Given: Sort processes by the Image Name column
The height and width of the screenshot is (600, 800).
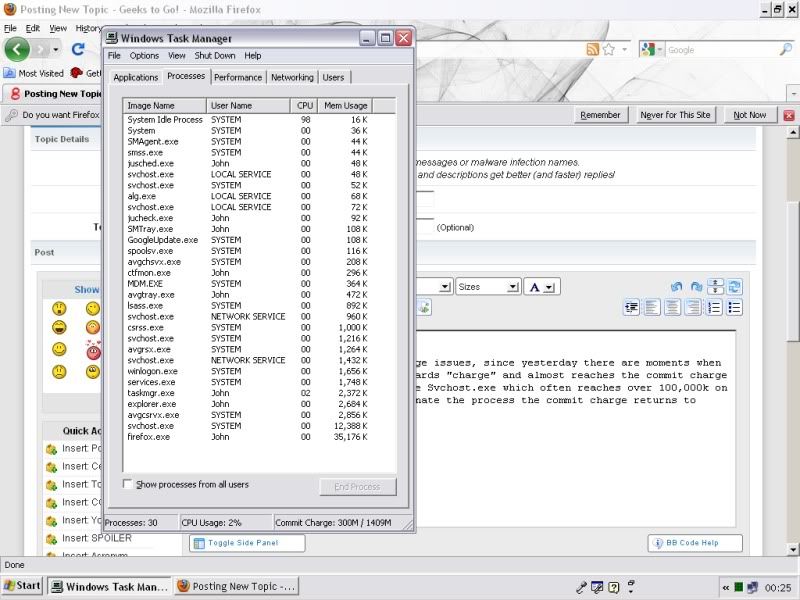Looking at the screenshot, I should [165, 106].
